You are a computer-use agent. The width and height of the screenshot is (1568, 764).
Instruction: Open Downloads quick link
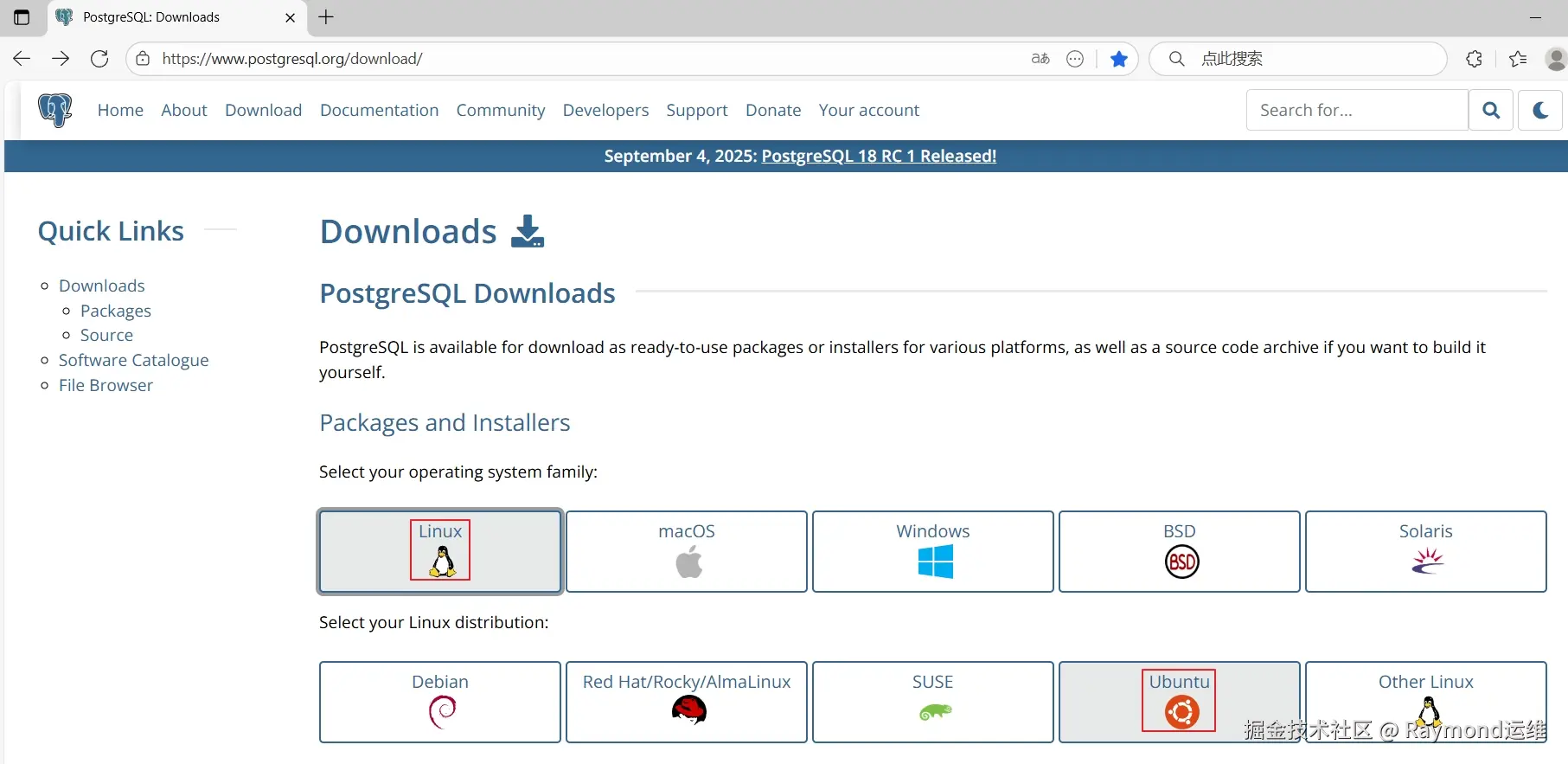[102, 286]
